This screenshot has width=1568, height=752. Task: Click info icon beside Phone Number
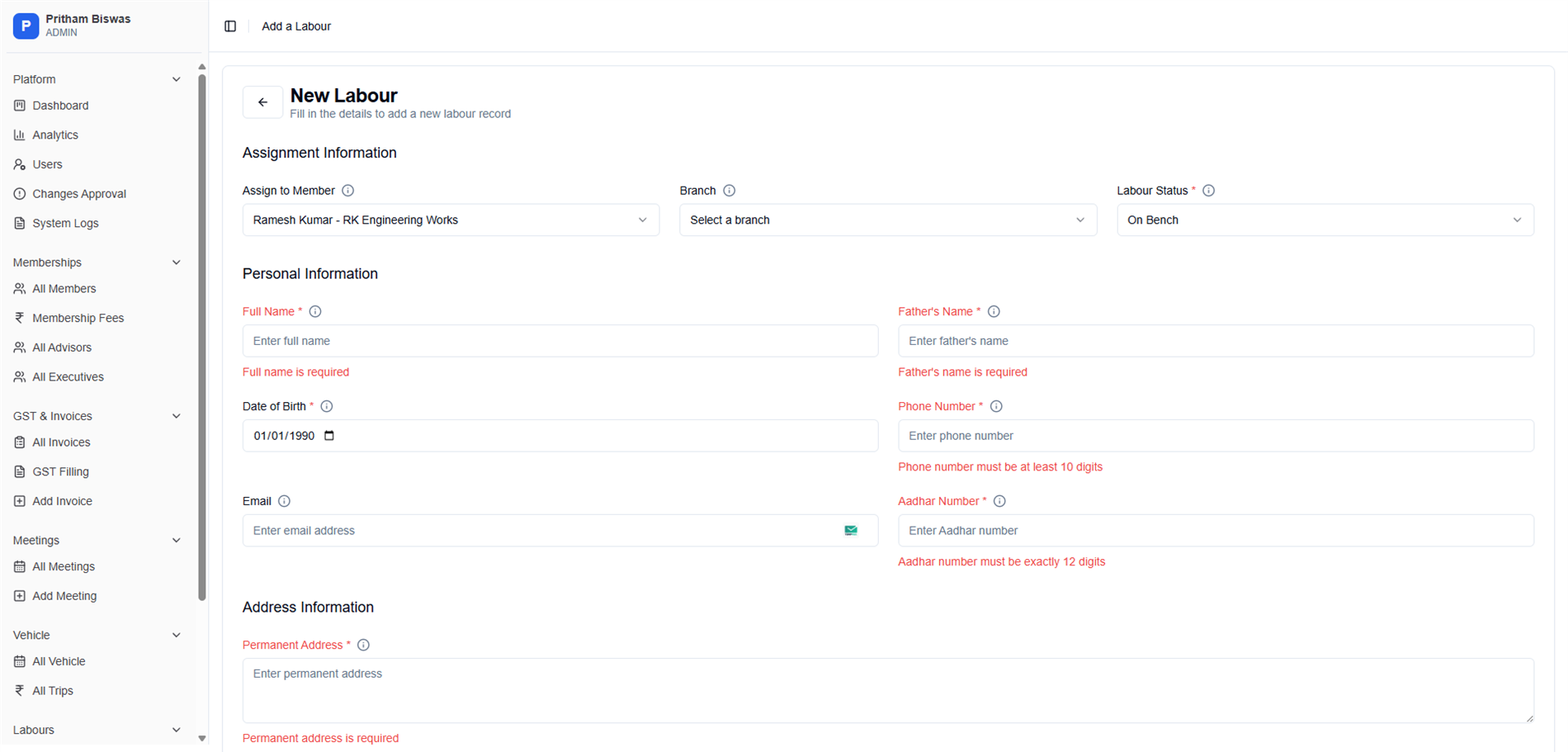pyautogui.click(x=997, y=407)
